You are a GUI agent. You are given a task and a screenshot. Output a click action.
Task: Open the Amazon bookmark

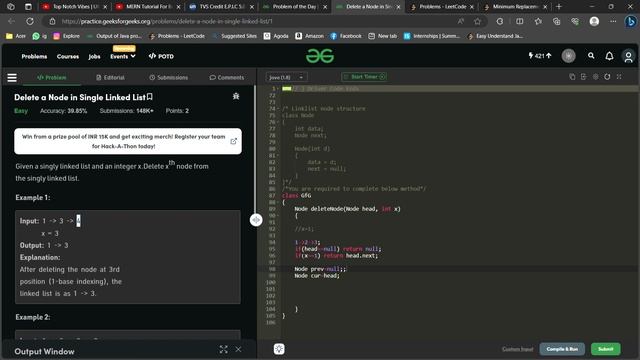pyautogui.click(x=309, y=36)
